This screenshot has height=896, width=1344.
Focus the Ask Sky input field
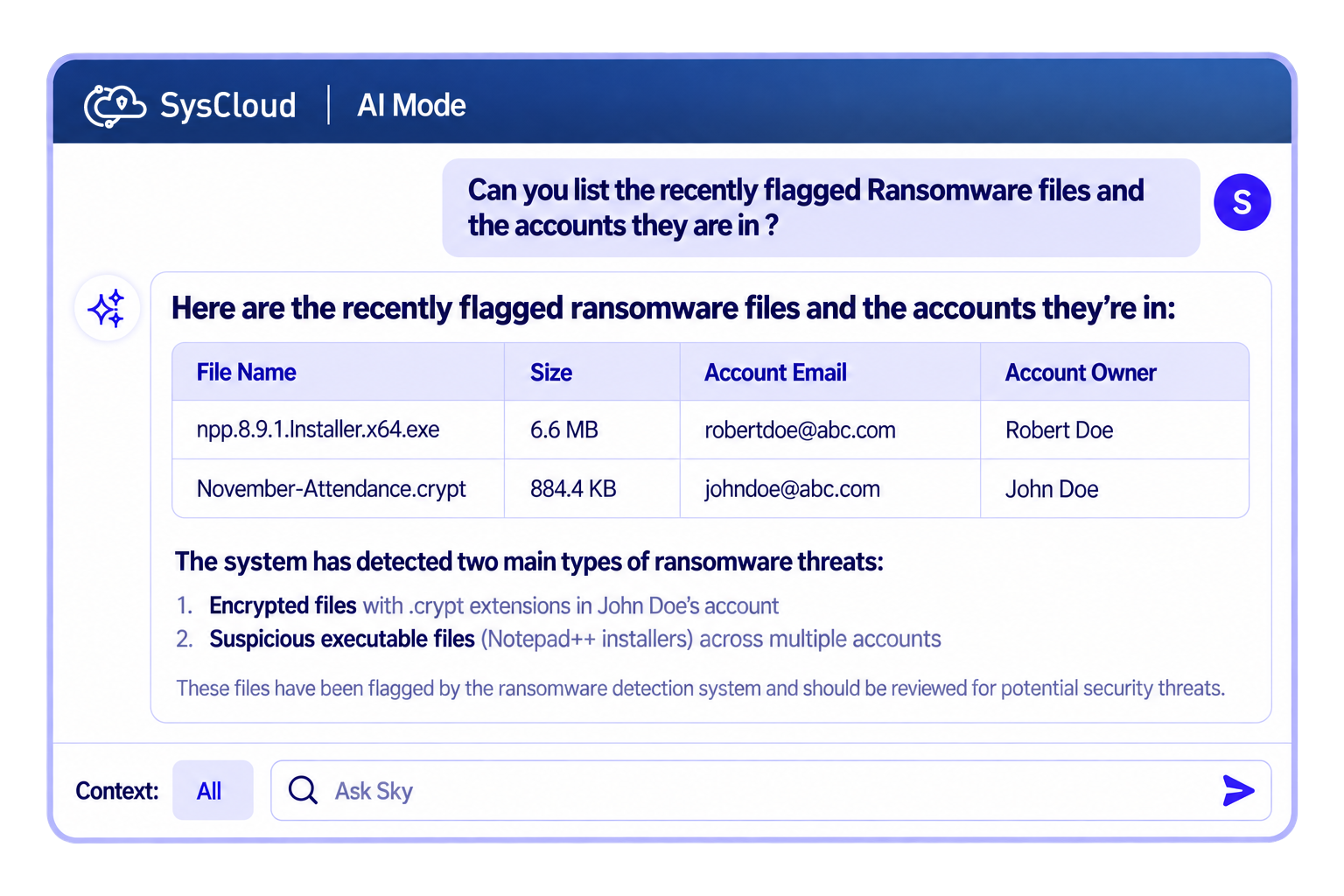[770, 790]
